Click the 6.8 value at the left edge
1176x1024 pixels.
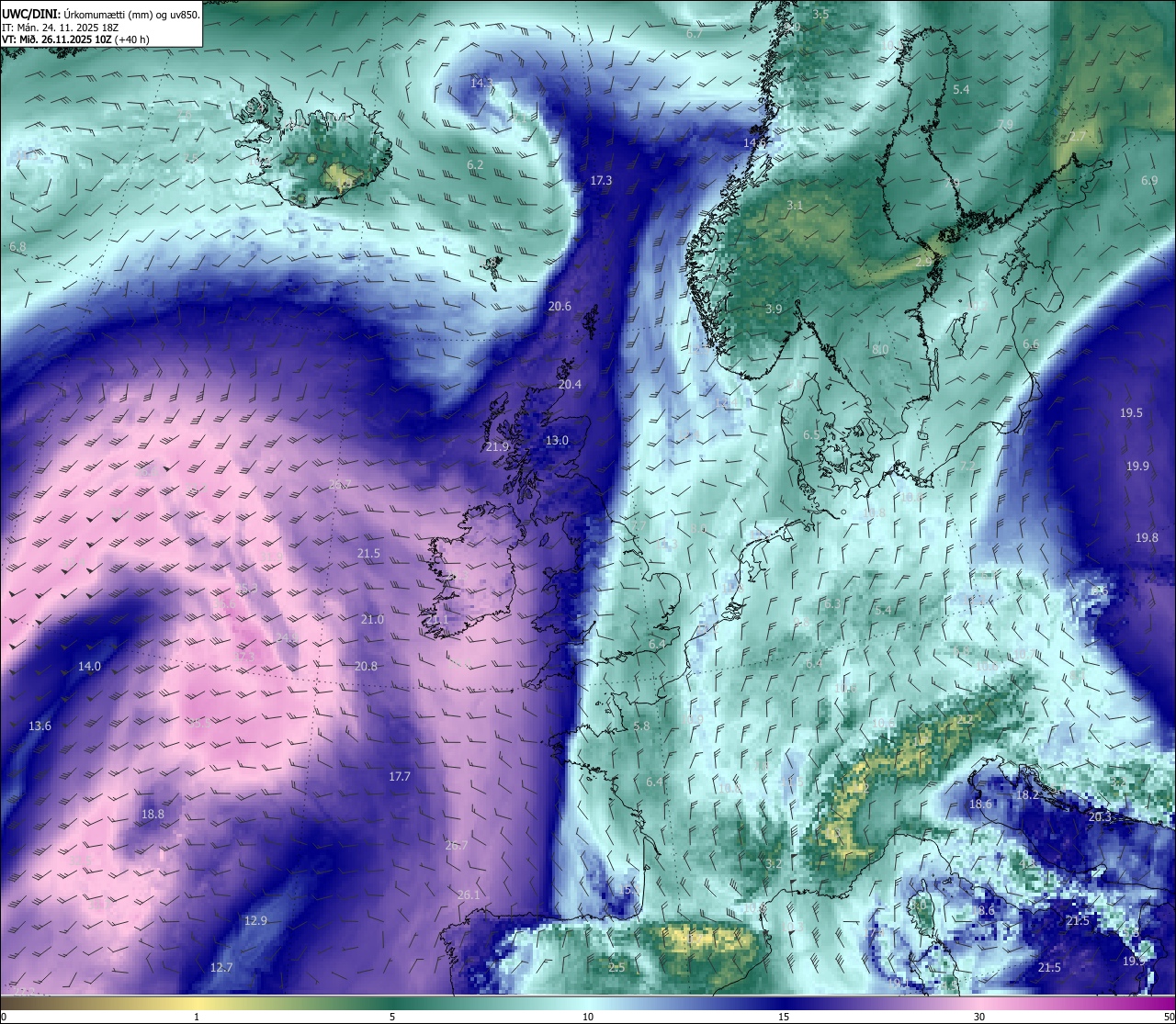(17, 248)
